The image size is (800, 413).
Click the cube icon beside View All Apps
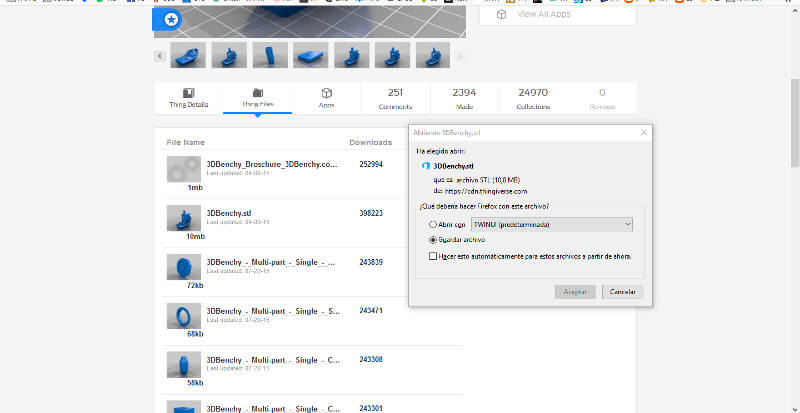pos(502,15)
